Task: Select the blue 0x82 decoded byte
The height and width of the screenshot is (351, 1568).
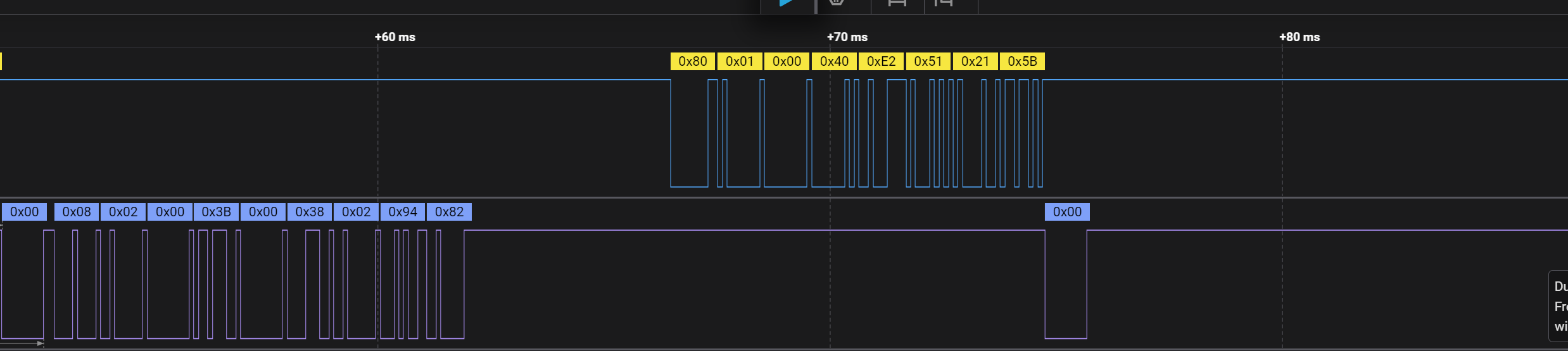Action: tap(450, 212)
